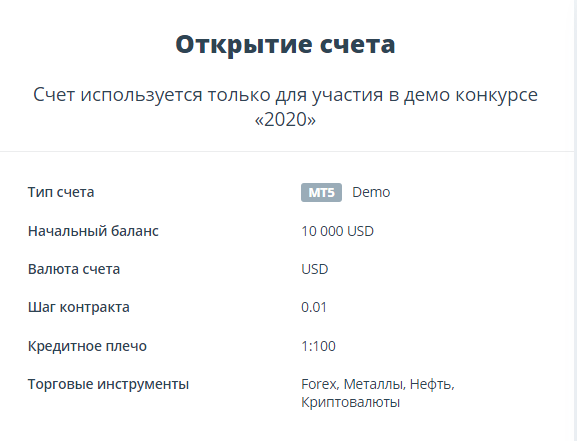Click the horizontal divider below the subtitle
The width and height of the screenshot is (577, 441).
287,151
